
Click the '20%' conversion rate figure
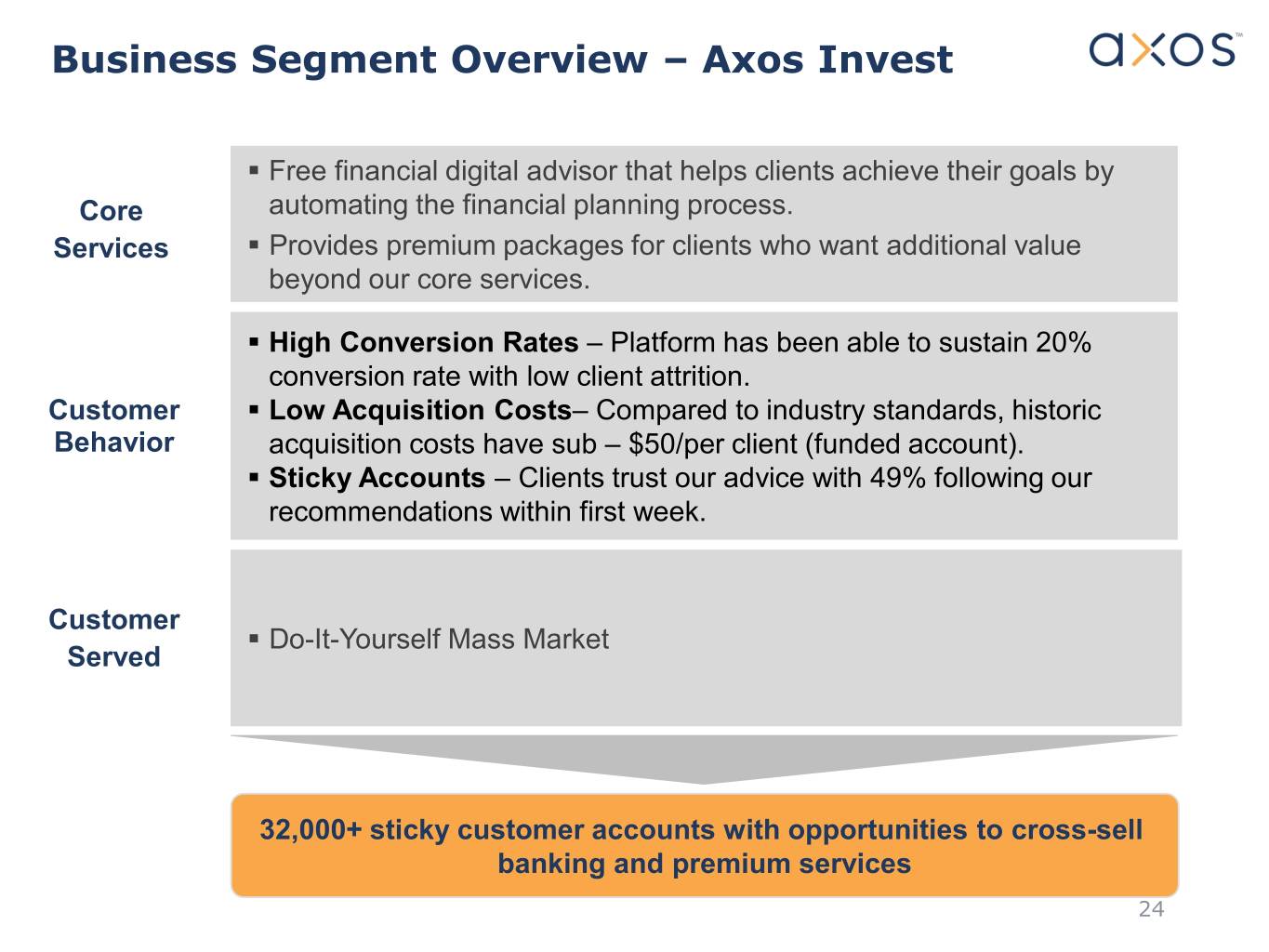pyautogui.click(x=1063, y=342)
